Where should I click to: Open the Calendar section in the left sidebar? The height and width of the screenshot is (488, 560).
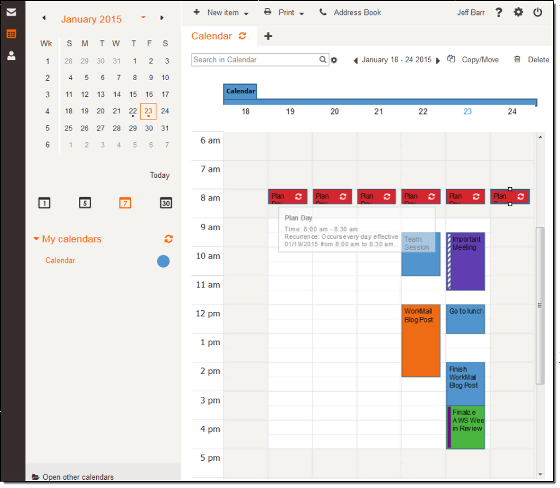11,34
